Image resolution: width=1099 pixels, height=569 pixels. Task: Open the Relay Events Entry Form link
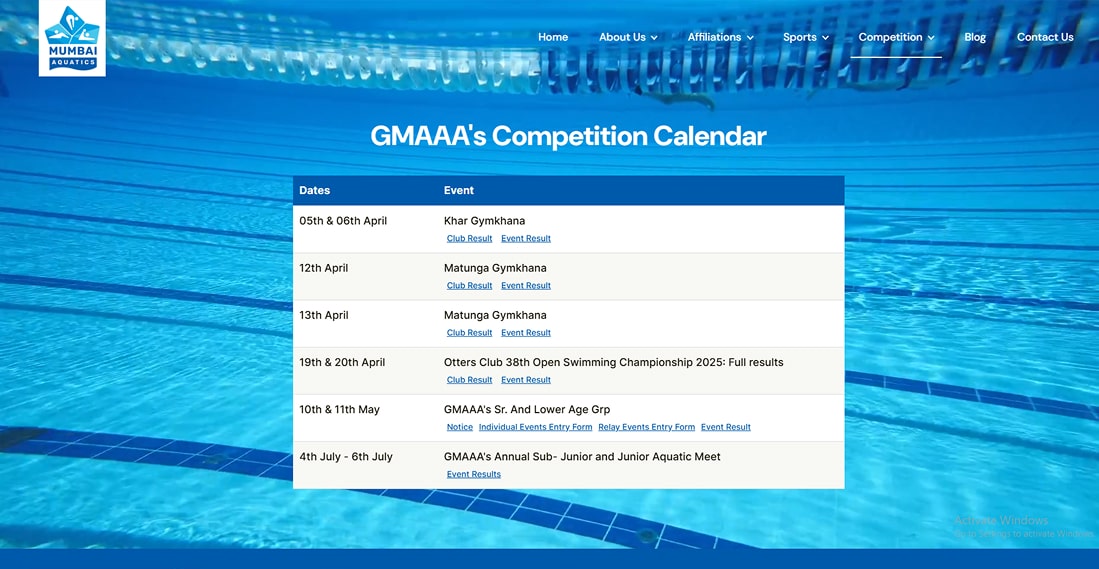(646, 427)
